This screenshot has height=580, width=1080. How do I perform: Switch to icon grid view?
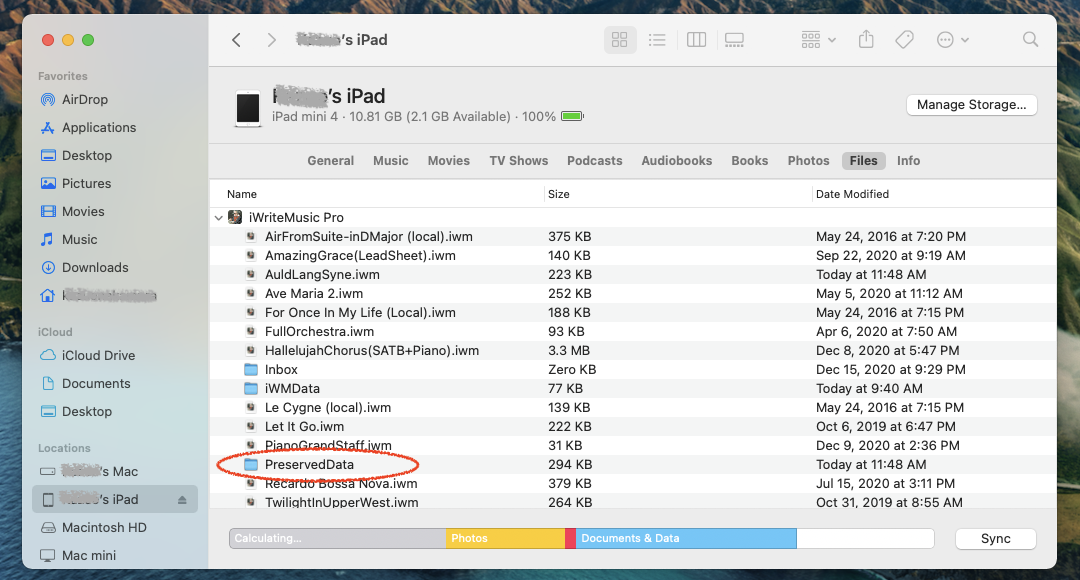620,40
